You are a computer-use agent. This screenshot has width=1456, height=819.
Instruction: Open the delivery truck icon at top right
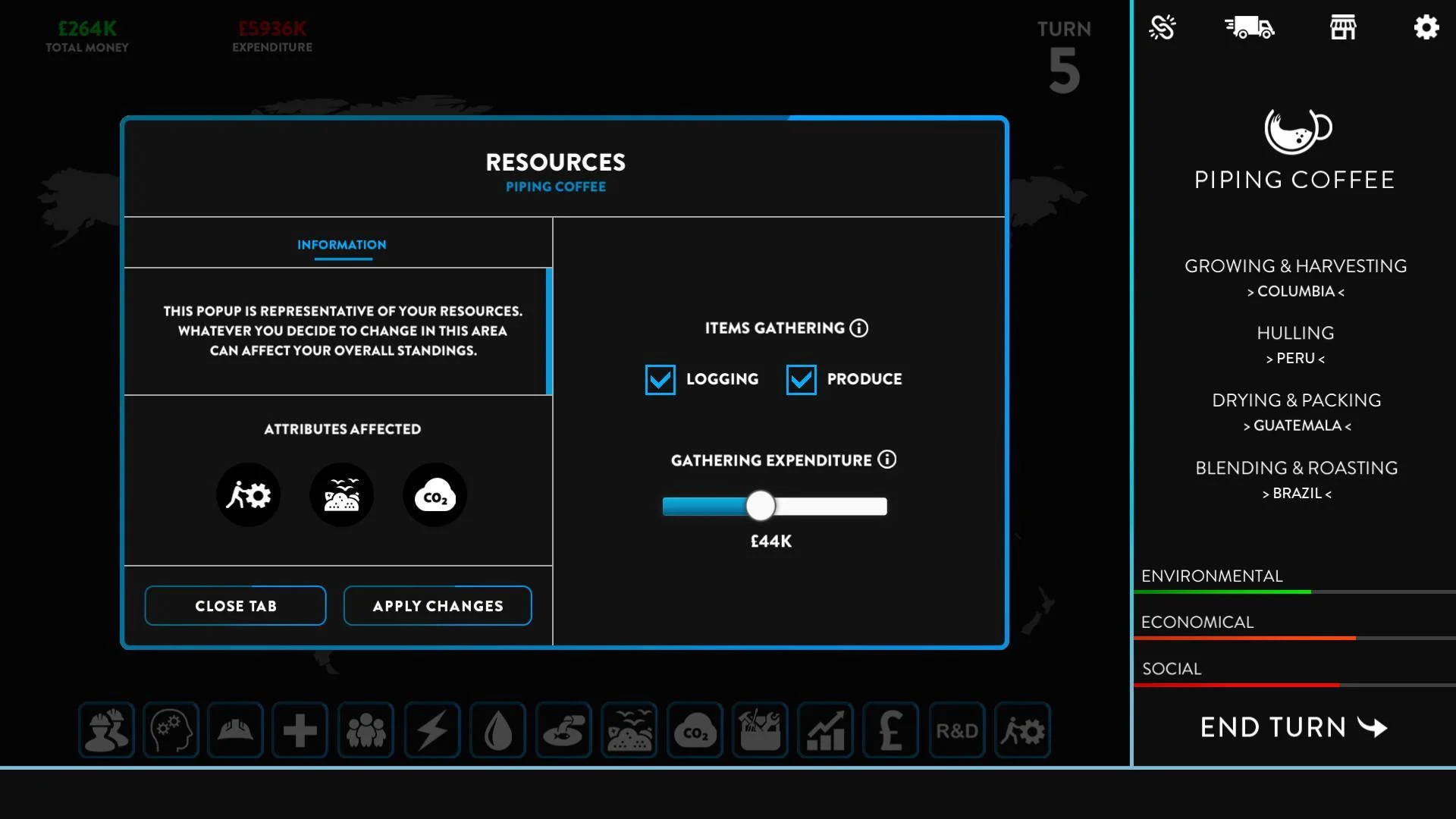point(1250,27)
